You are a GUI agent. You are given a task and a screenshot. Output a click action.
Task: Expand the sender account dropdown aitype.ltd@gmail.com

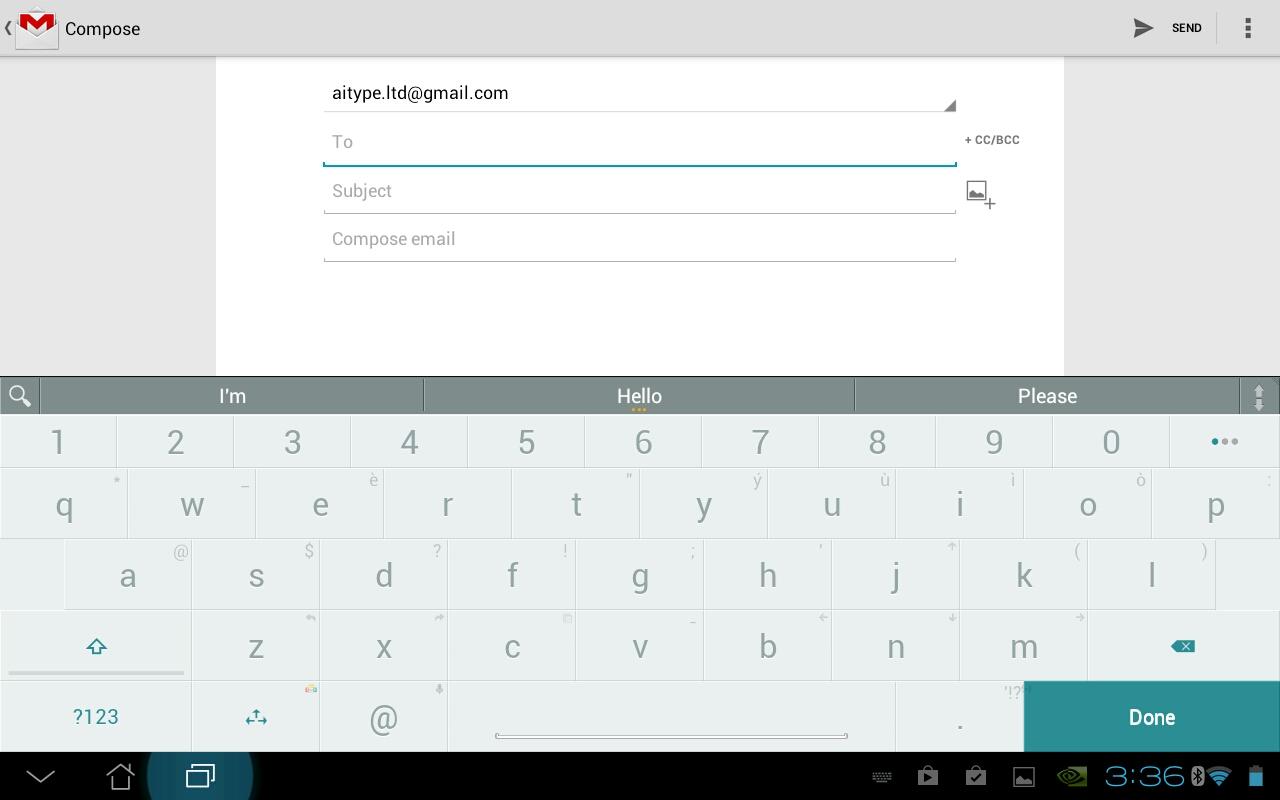[x=640, y=93]
